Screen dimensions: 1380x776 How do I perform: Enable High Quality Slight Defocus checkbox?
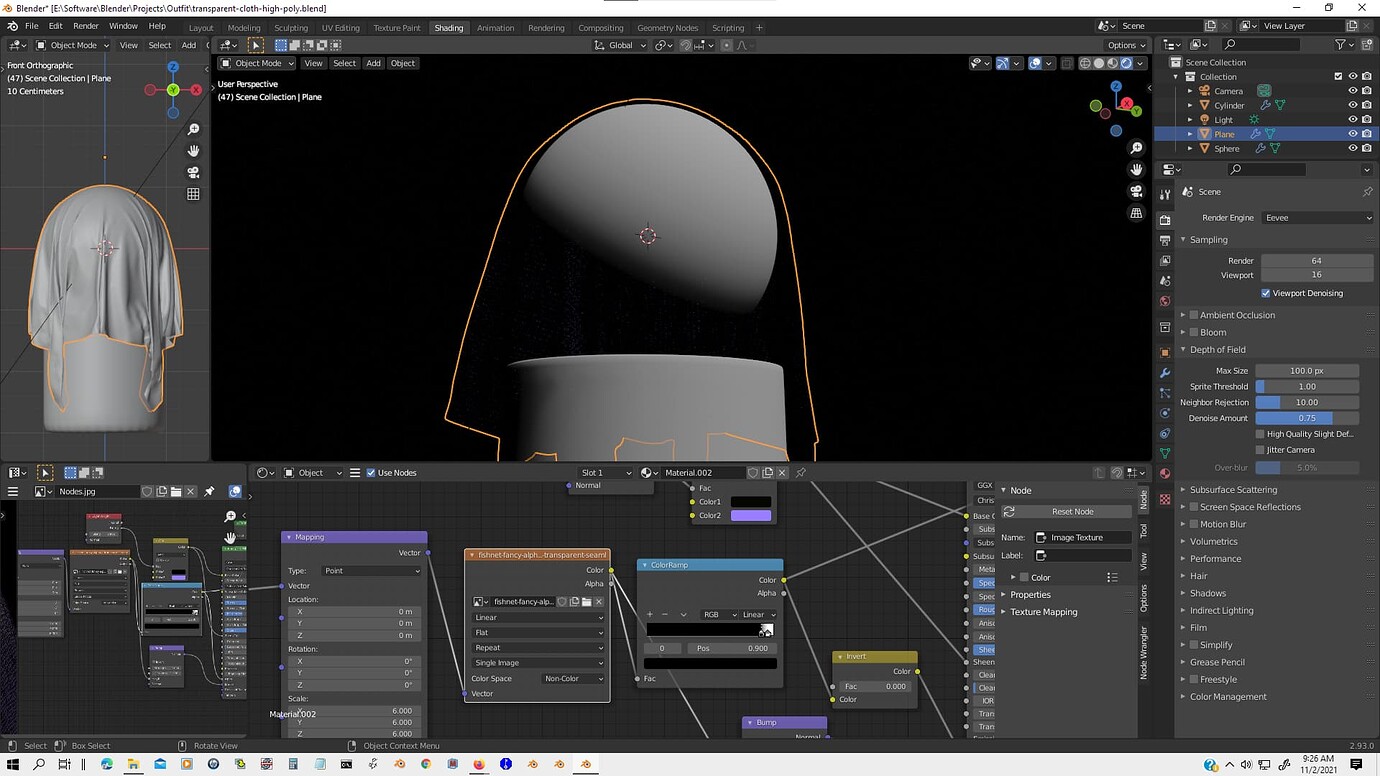pos(1260,434)
